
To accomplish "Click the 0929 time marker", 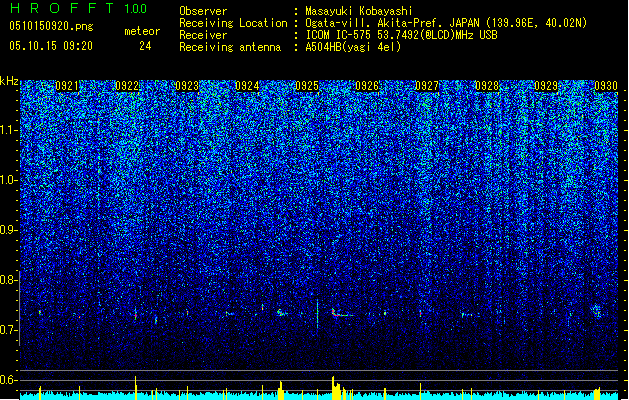I will pos(546,86).
